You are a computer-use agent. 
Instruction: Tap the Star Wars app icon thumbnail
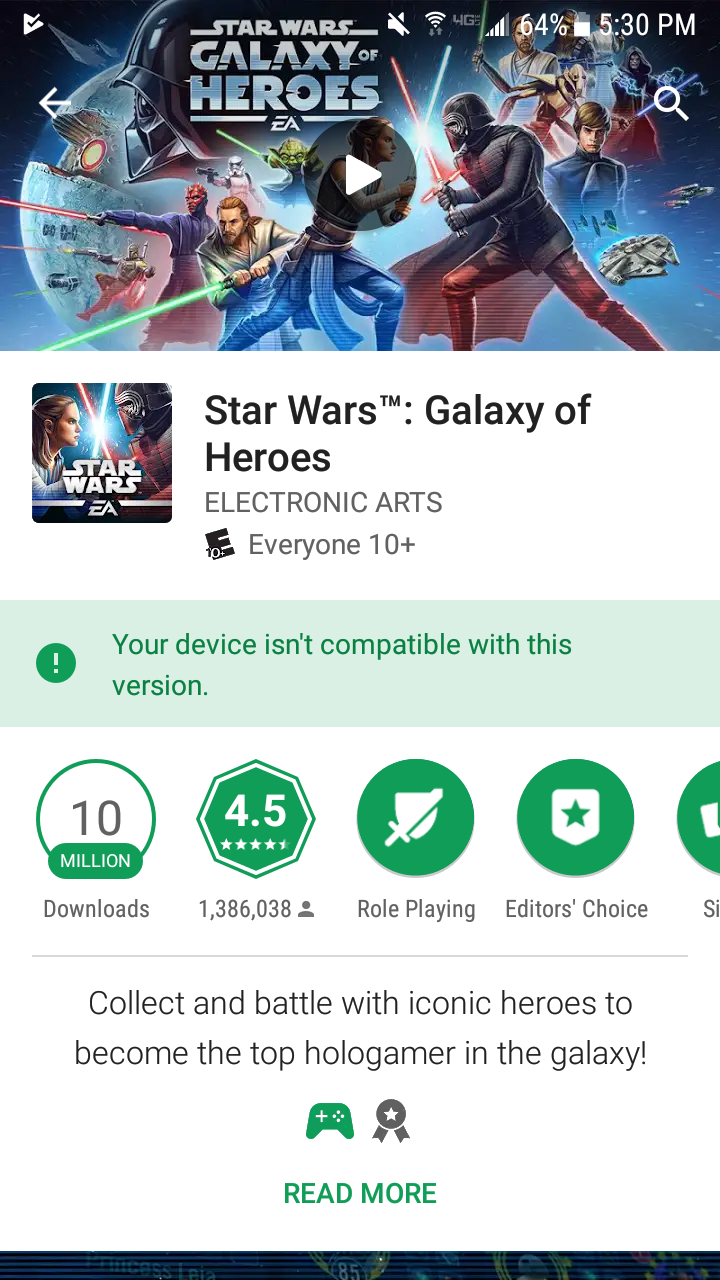pyautogui.click(x=102, y=453)
